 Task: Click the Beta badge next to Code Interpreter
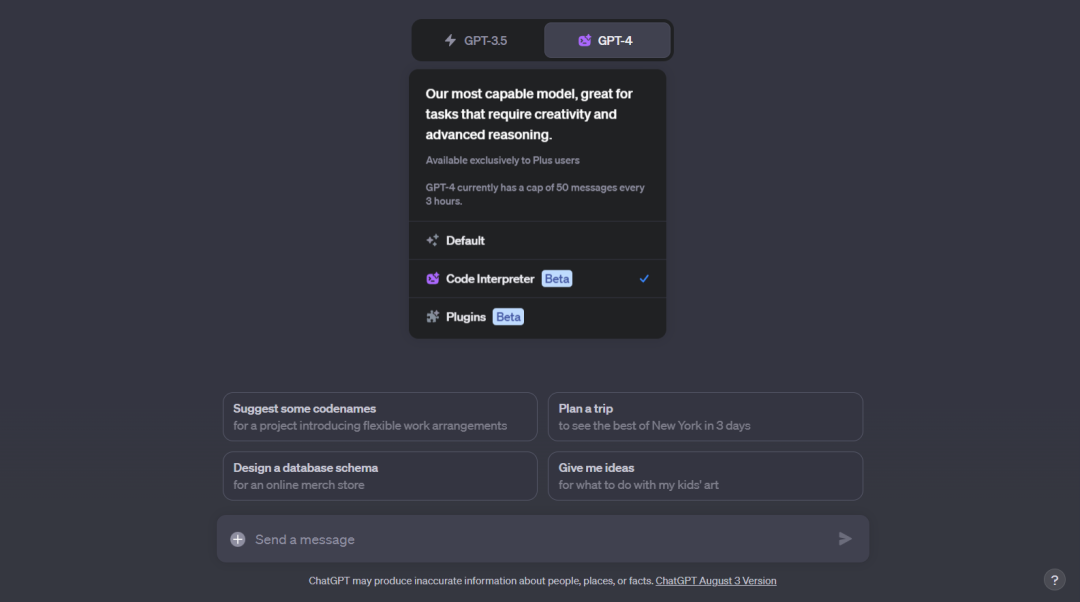[557, 279]
